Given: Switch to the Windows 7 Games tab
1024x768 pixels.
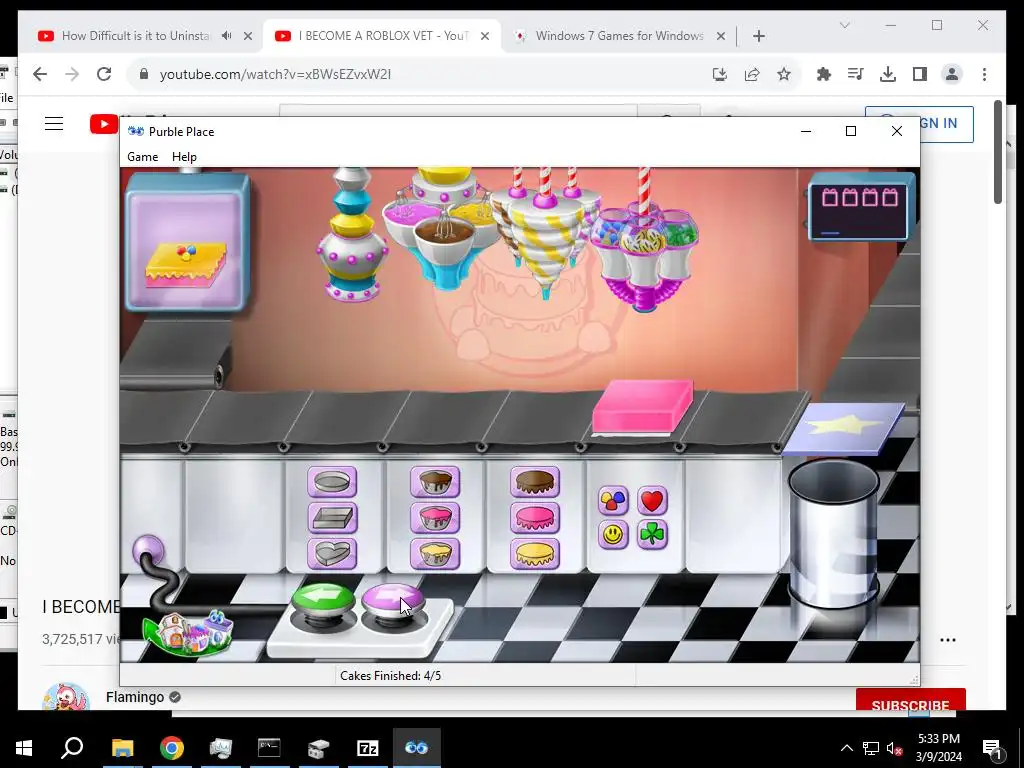Looking at the screenshot, I should click(x=618, y=36).
